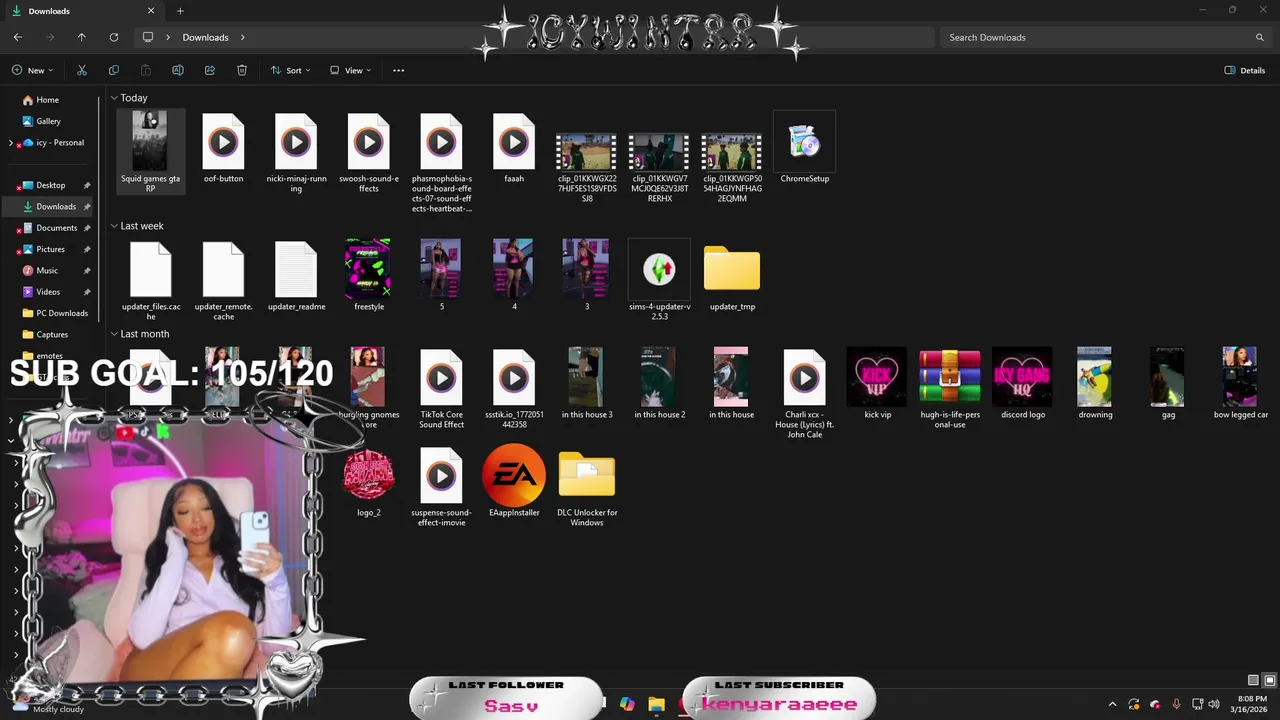
Task: Click search magnifier icon in search box
Action: click(x=1260, y=37)
